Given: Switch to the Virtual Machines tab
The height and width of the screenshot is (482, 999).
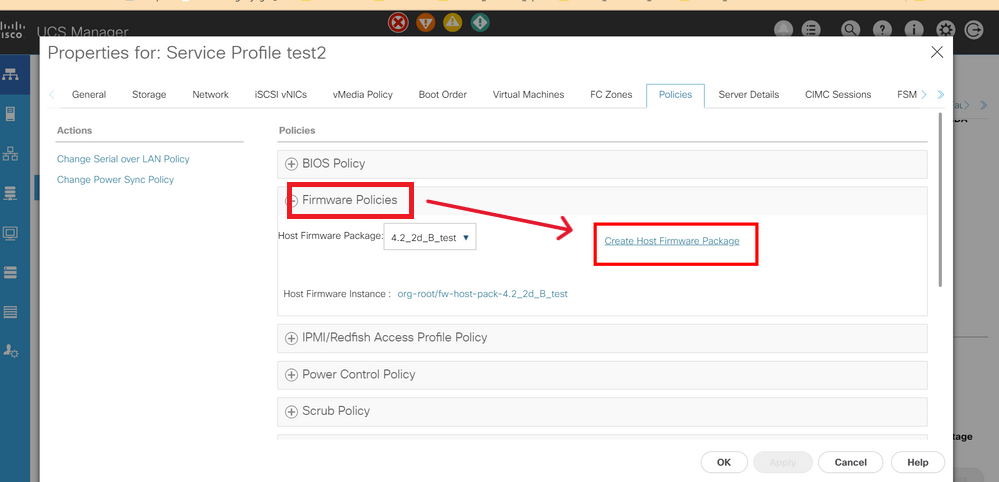Looking at the screenshot, I should pos(528,94).
